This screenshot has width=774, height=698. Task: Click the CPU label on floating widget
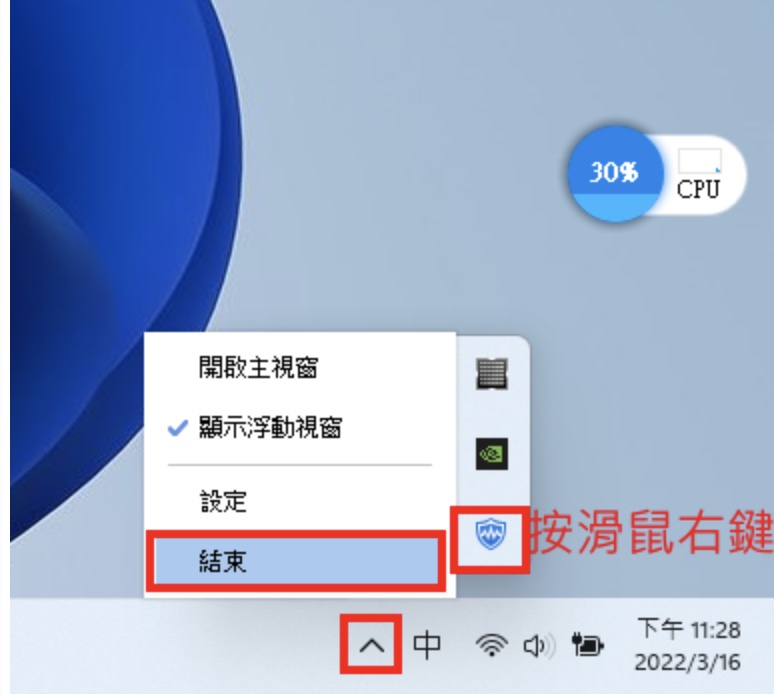click(698, 189)
